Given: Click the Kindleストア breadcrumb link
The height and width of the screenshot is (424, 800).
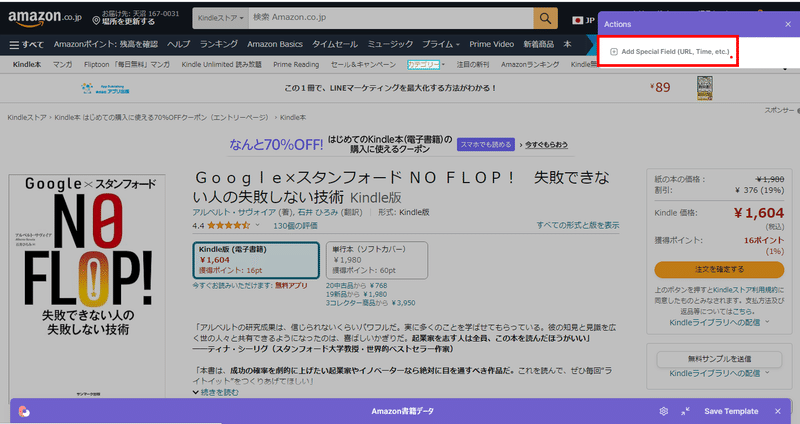Looking at the screenshot, I should pyautogui.click(x=27, y=117).
